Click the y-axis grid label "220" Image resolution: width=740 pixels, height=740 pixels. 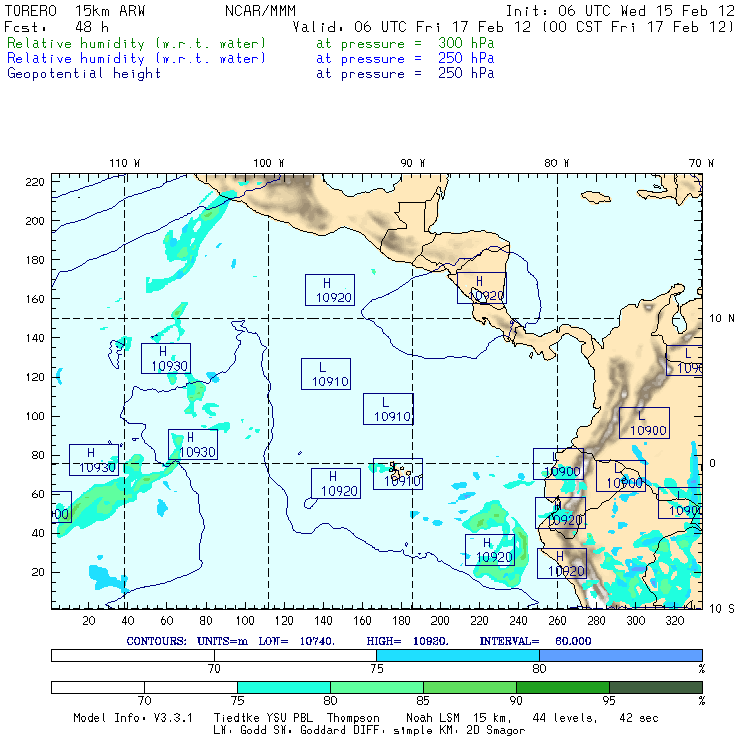[35, 182]
